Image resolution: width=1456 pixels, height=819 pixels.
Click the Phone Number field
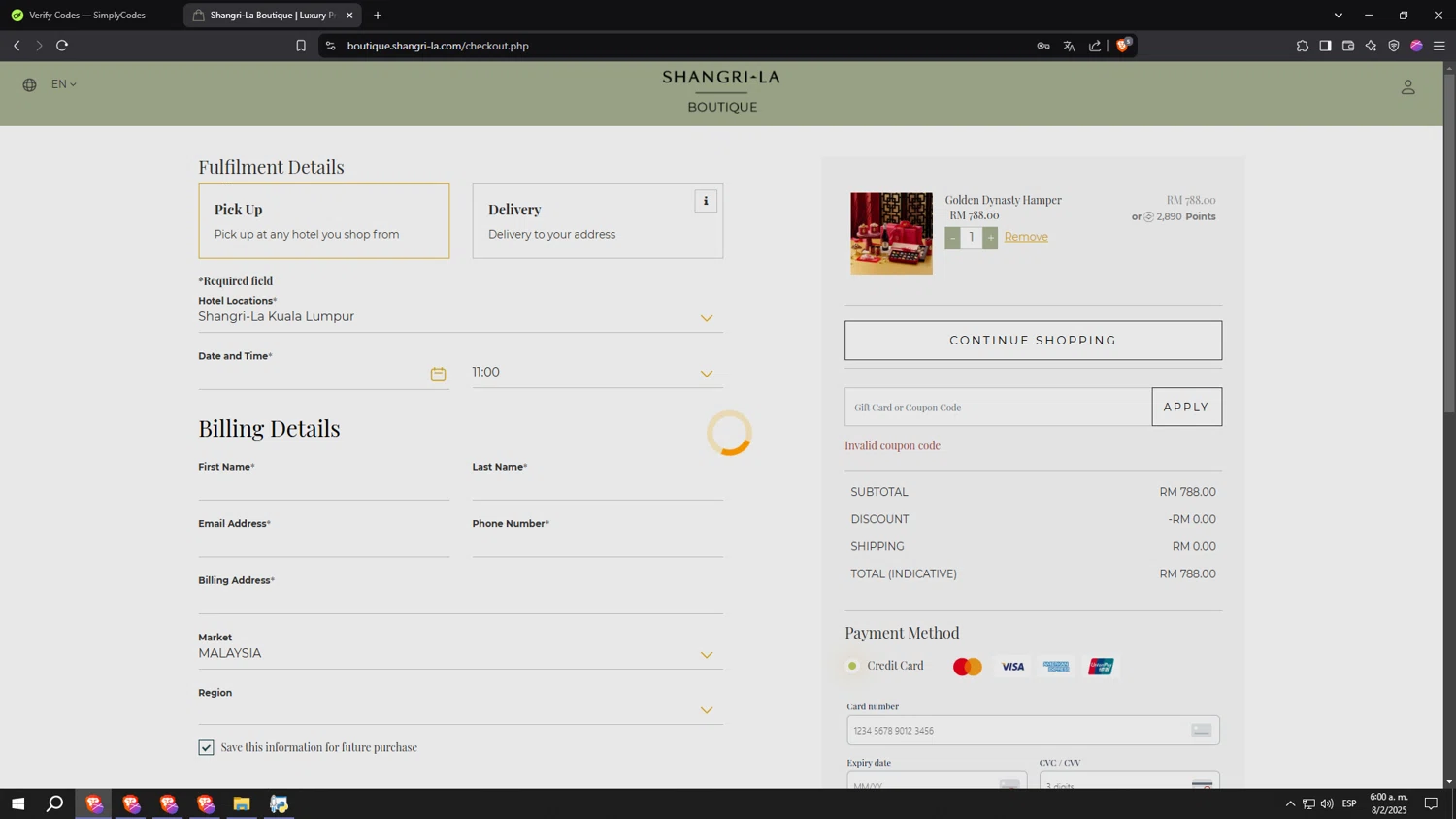coord(598,544)
